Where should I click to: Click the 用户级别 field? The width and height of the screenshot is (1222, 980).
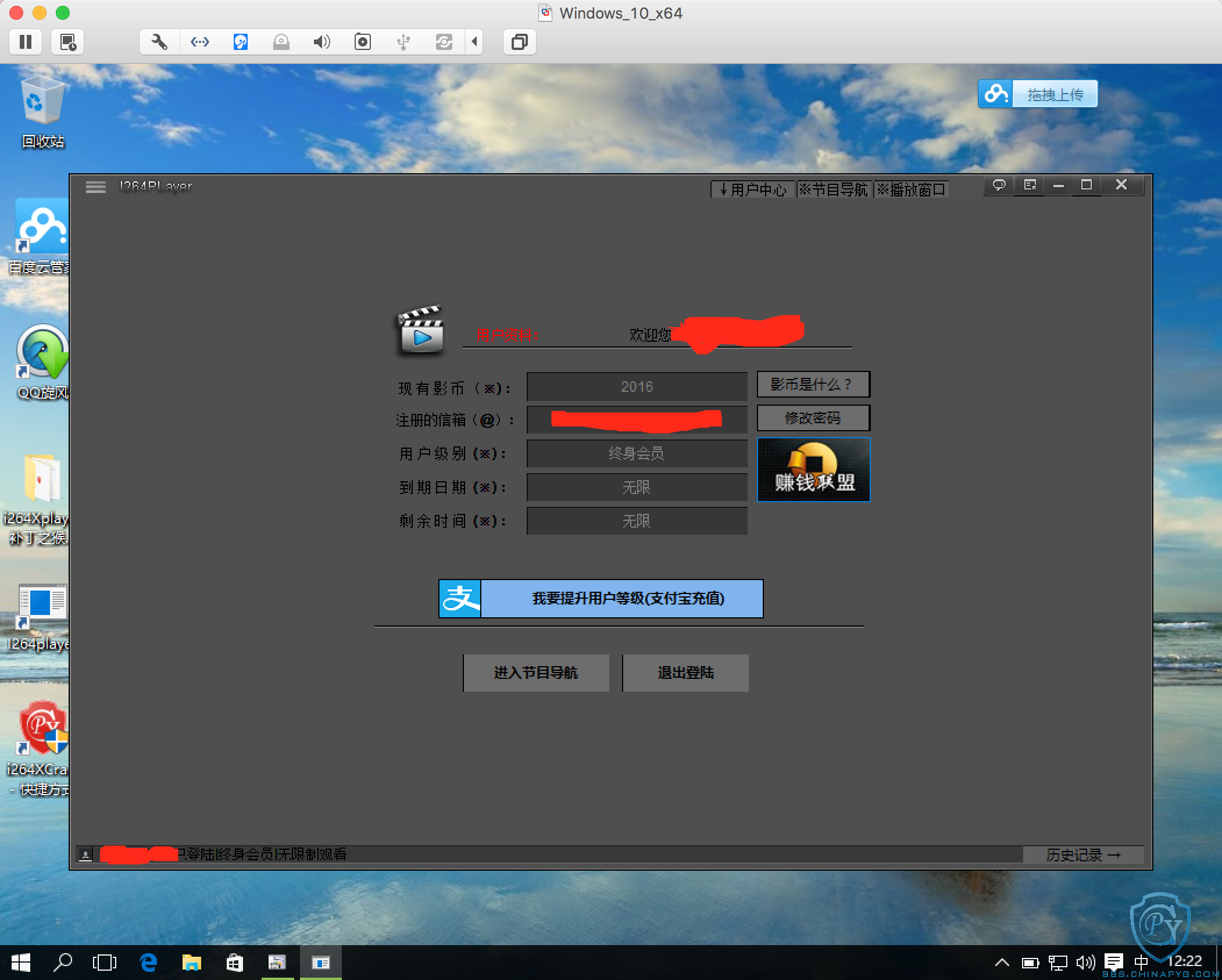(637, 453)
